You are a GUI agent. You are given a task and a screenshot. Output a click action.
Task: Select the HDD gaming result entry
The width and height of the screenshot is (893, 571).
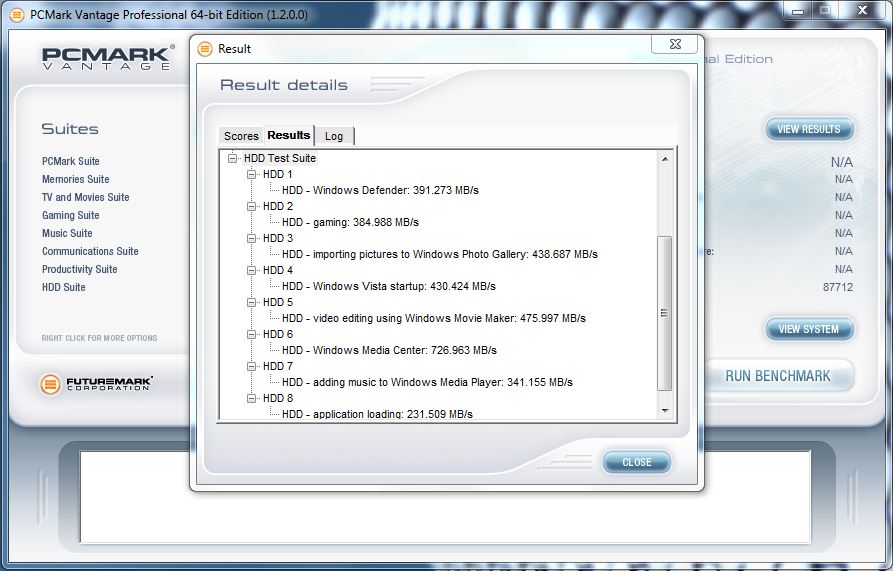(x=350, y=222)
